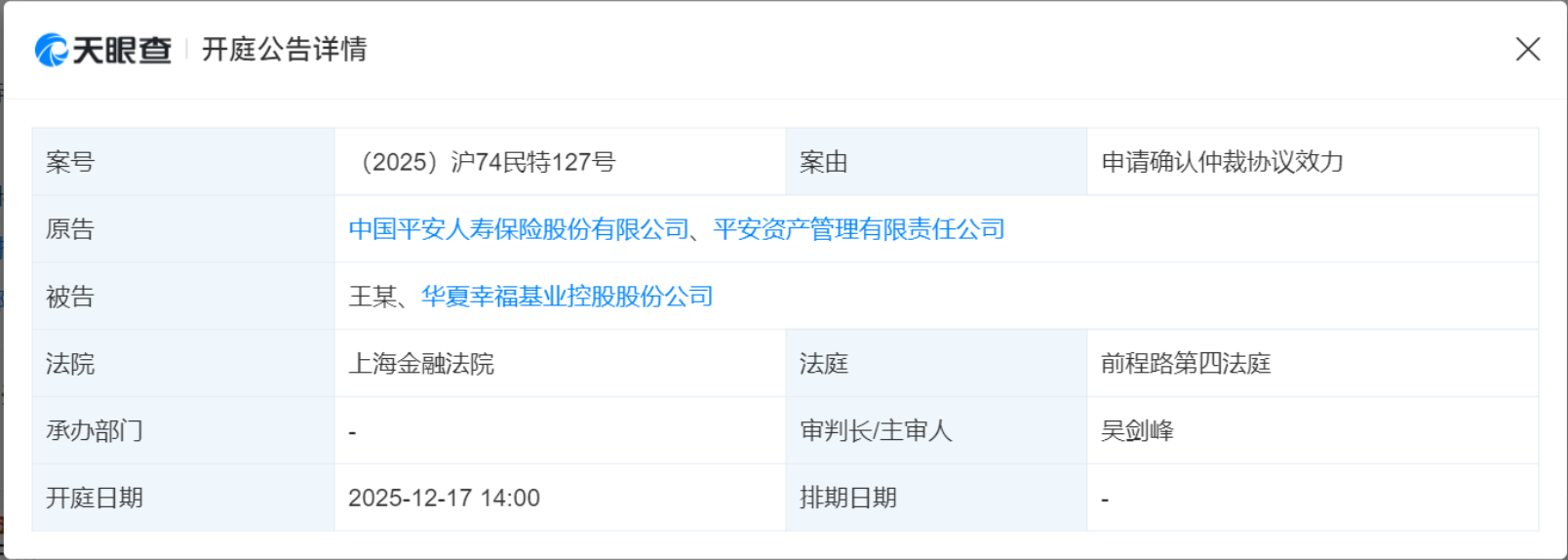Click the 原告 row label
The image size is (1568, 560).
click(x=70, y=229)
